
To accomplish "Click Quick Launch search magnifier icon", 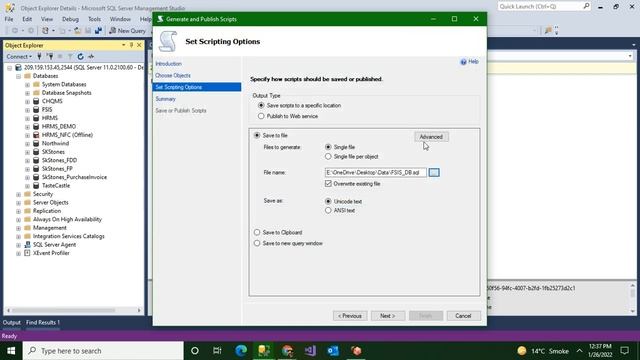I will [x=586, y=6].
